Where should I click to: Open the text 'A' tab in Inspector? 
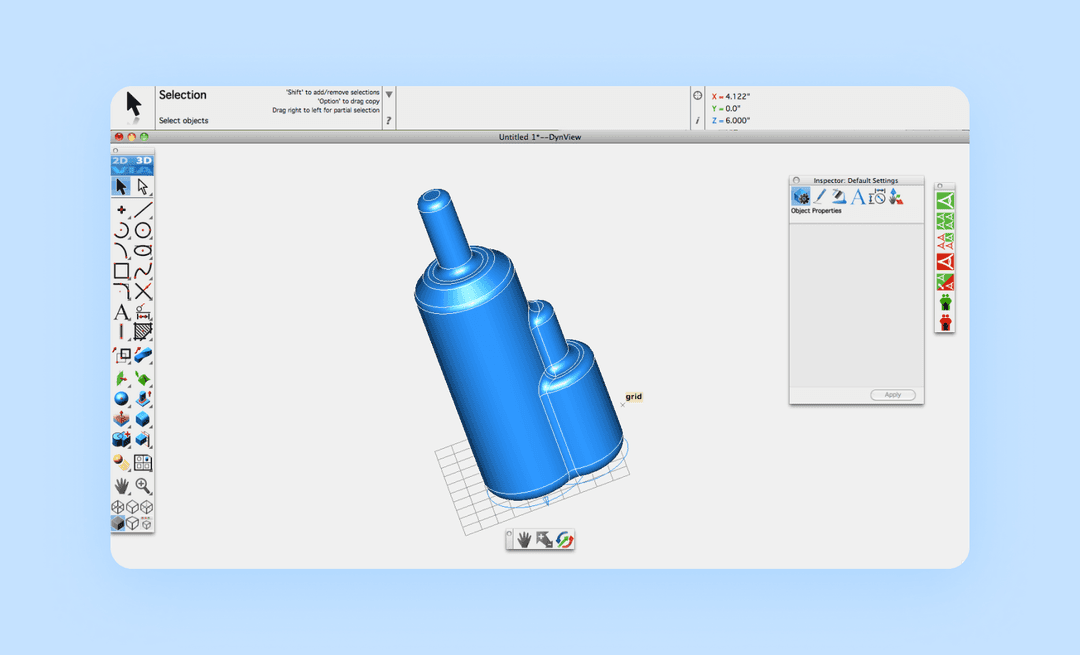tap(858, 198)
